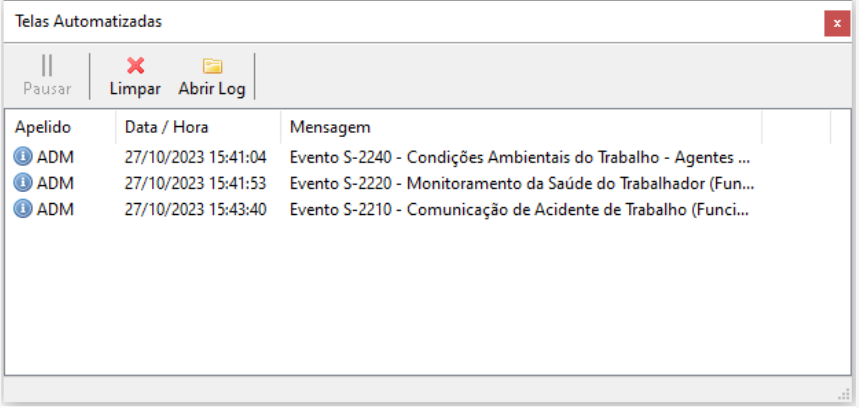The image size is (859, 408).
Task: Click the red X Limpar icon
Action: pos(135,66)
